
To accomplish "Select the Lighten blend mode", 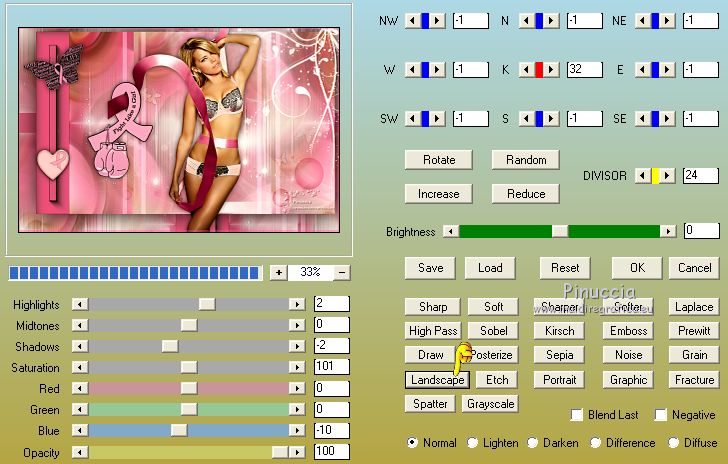I will pos(472,443).
